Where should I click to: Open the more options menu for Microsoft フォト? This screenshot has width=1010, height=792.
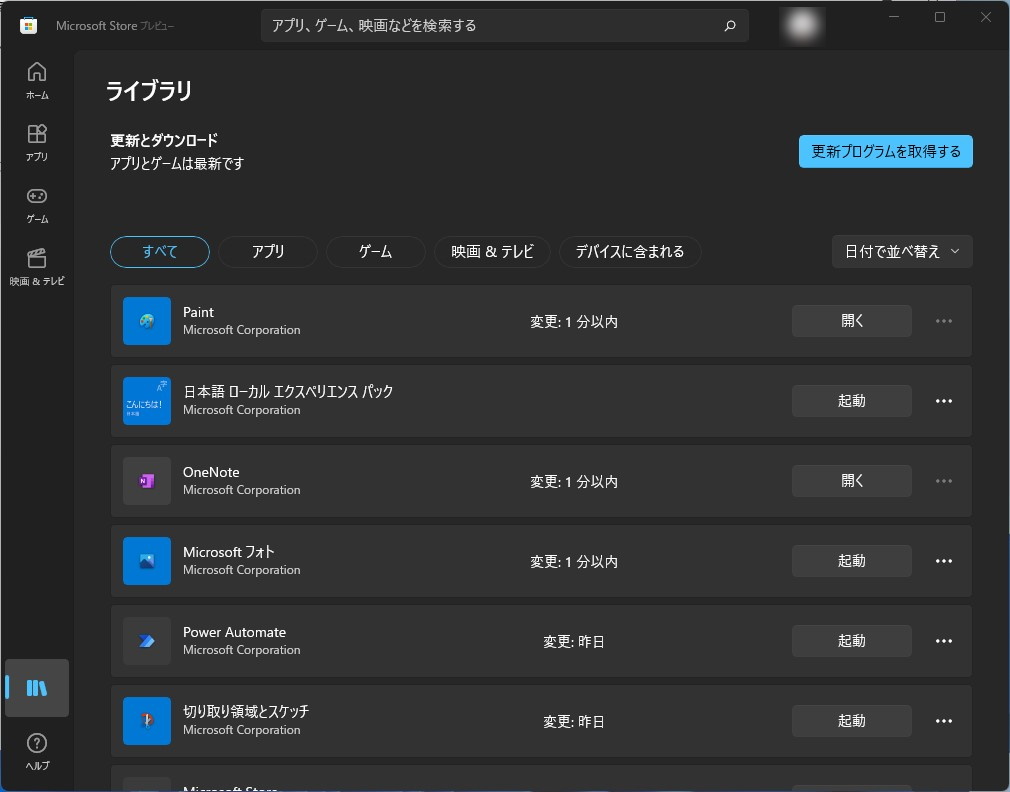pyautogui.click(x=942, y=561)
